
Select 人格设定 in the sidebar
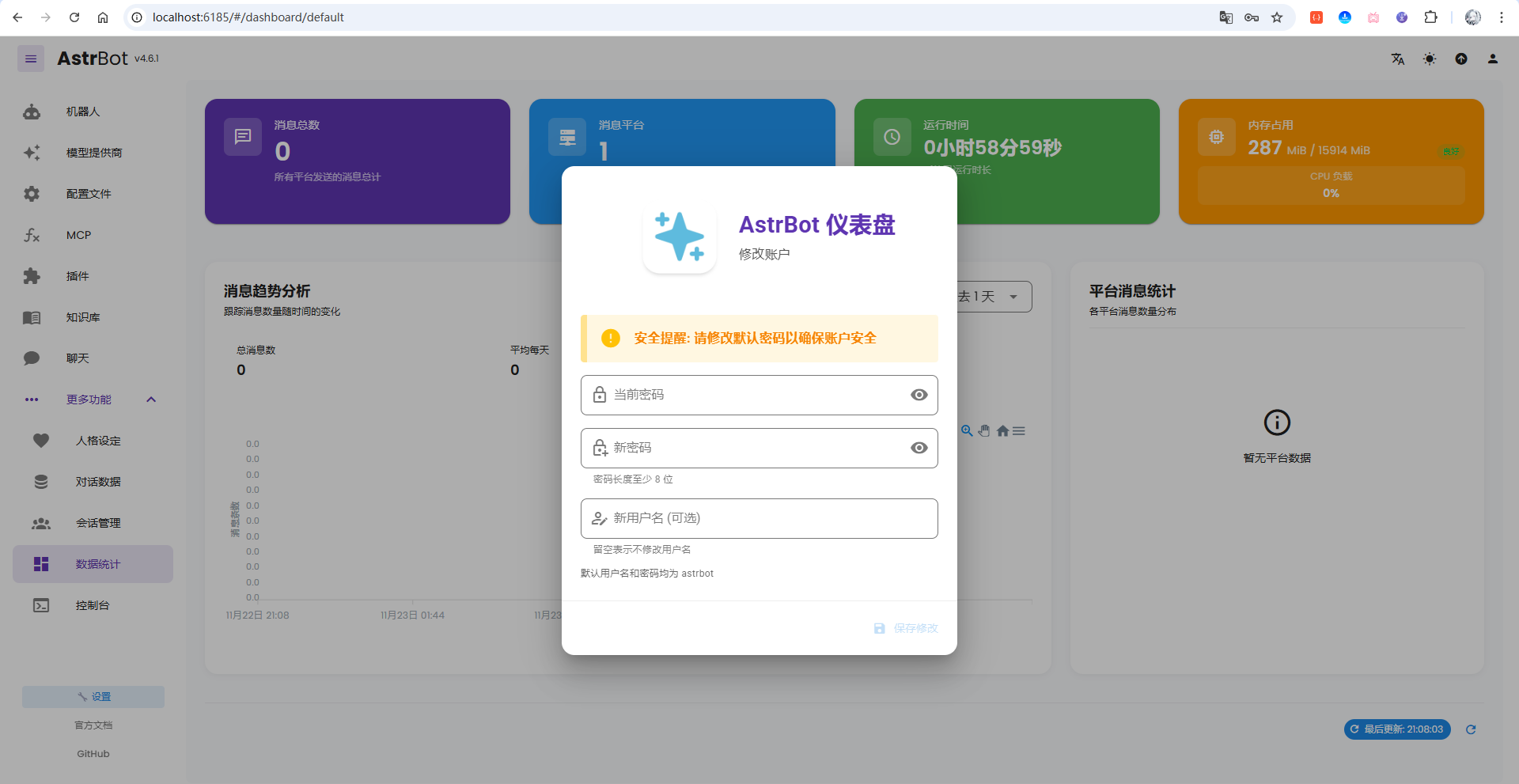(x=93, y=441)
